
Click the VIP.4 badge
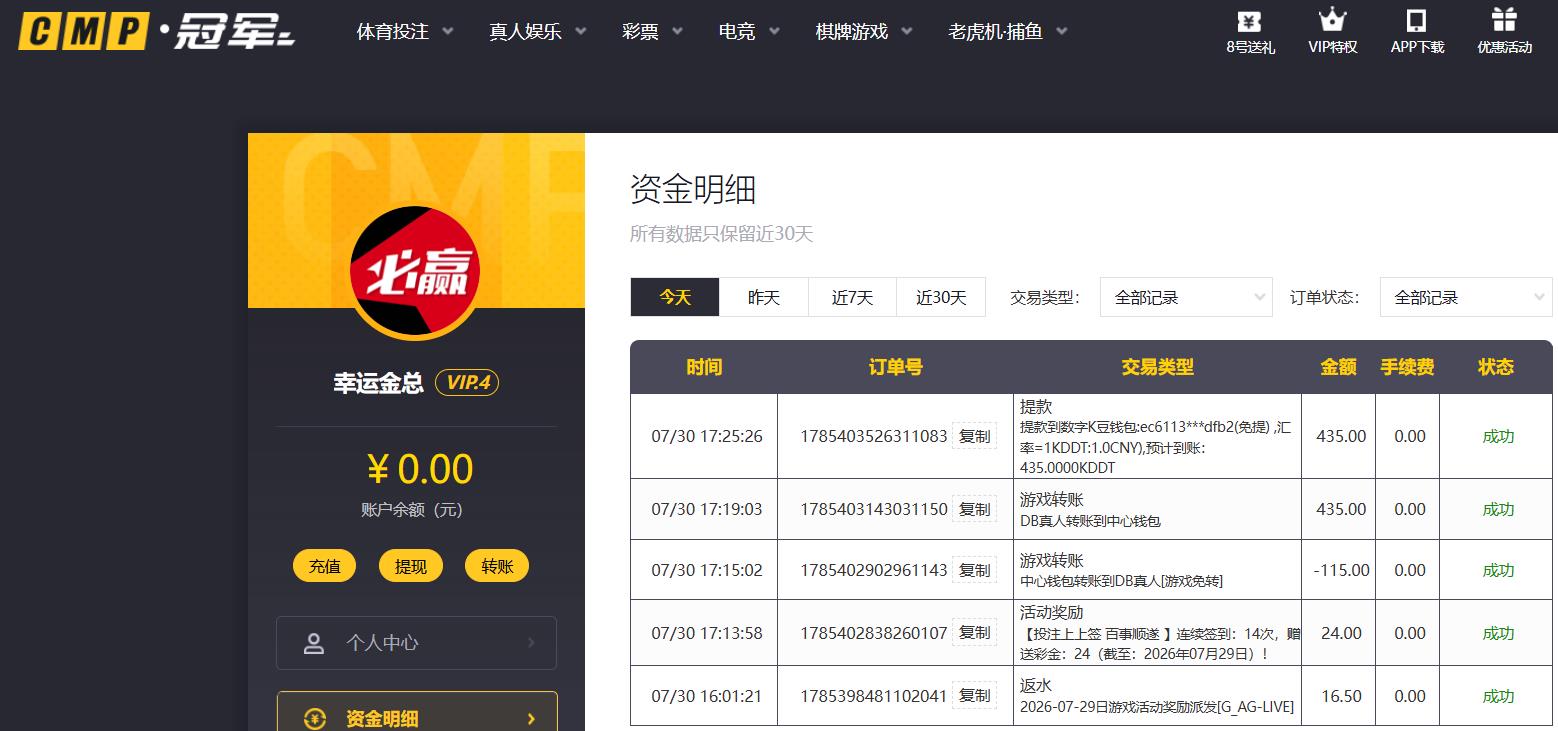click(x=467, y=383)
